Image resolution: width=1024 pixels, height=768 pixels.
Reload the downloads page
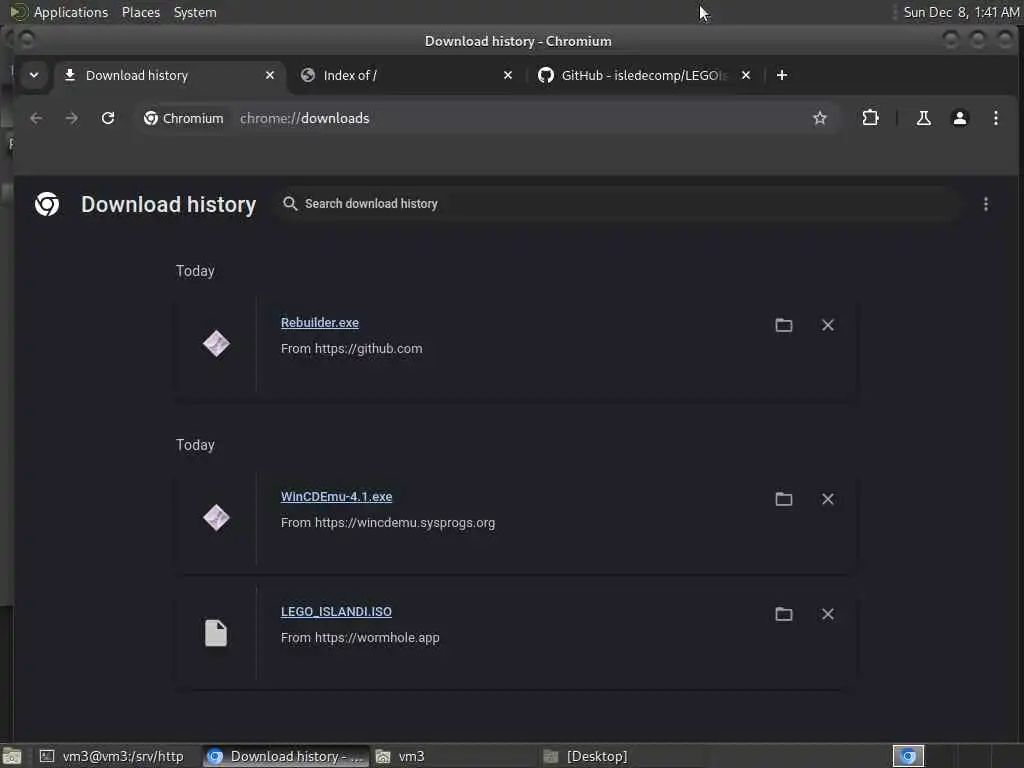(108, 118)
